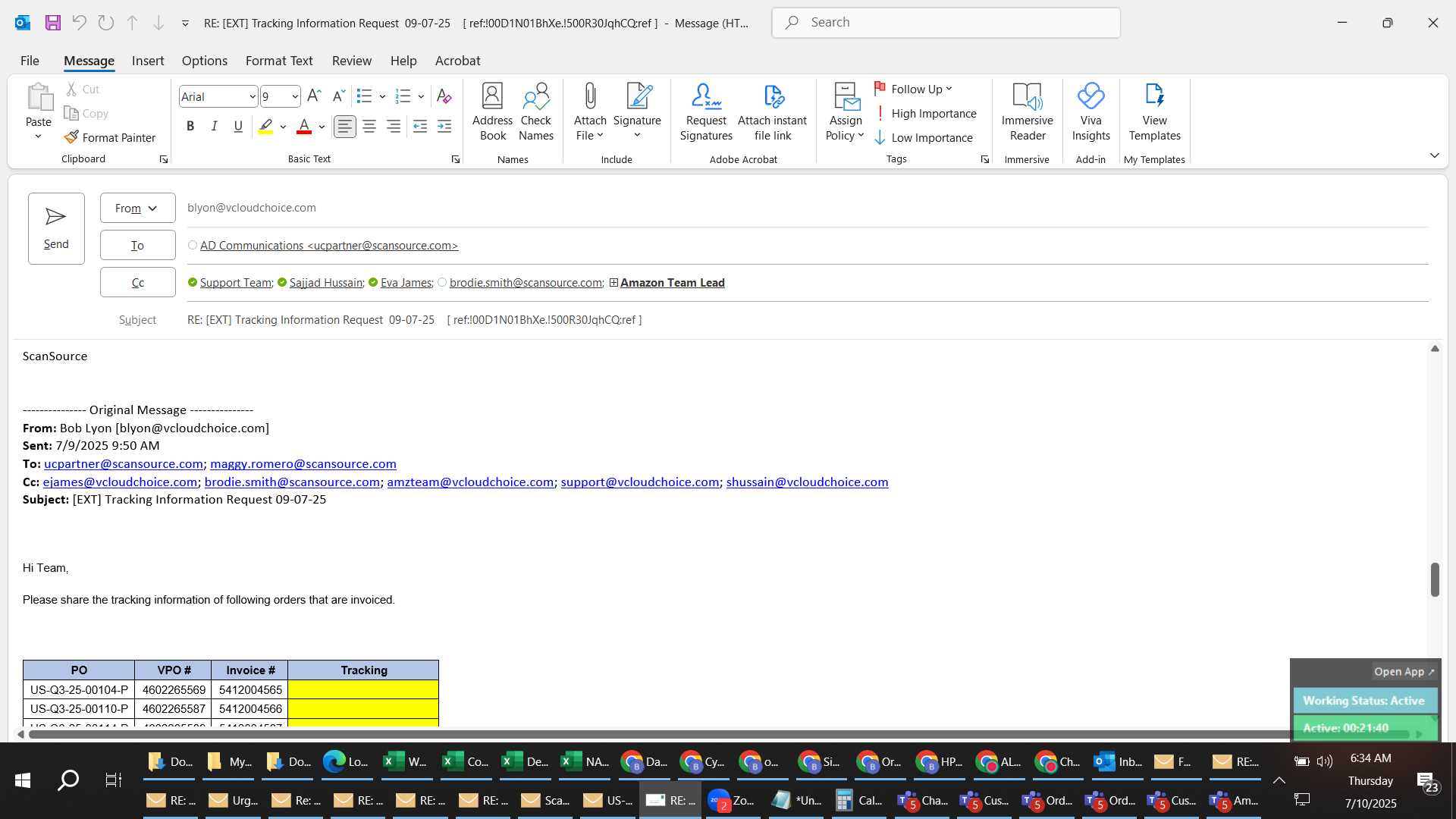Run Check Names

(x=536, y=111)
